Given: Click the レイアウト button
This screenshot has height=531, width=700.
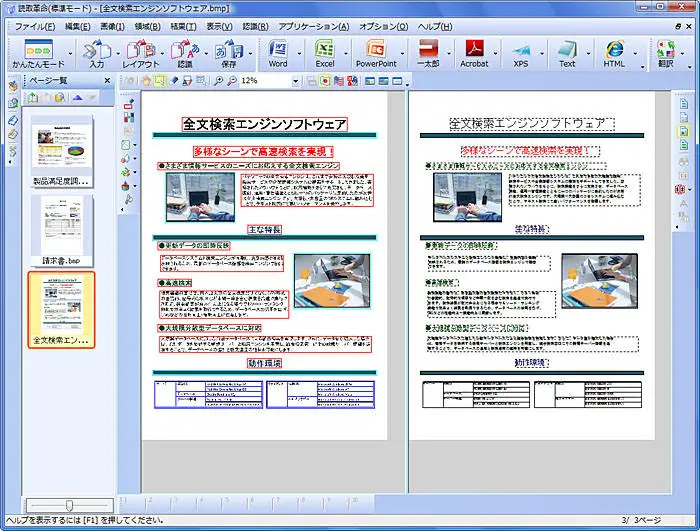Looking at the screenshot, I should tap(140, 52).
